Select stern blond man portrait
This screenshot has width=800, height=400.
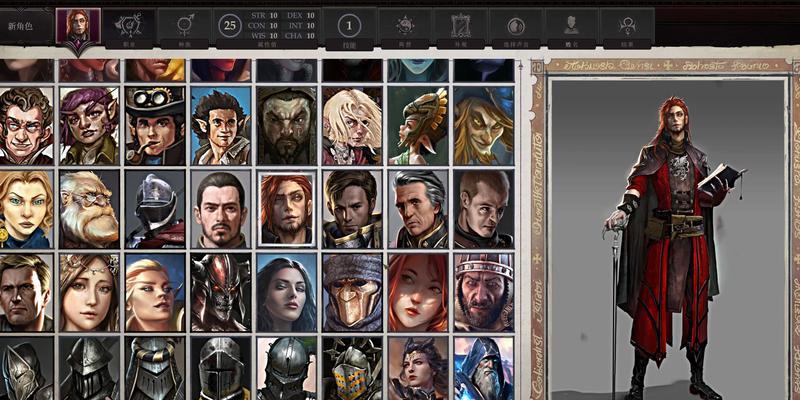coord(26,292)
